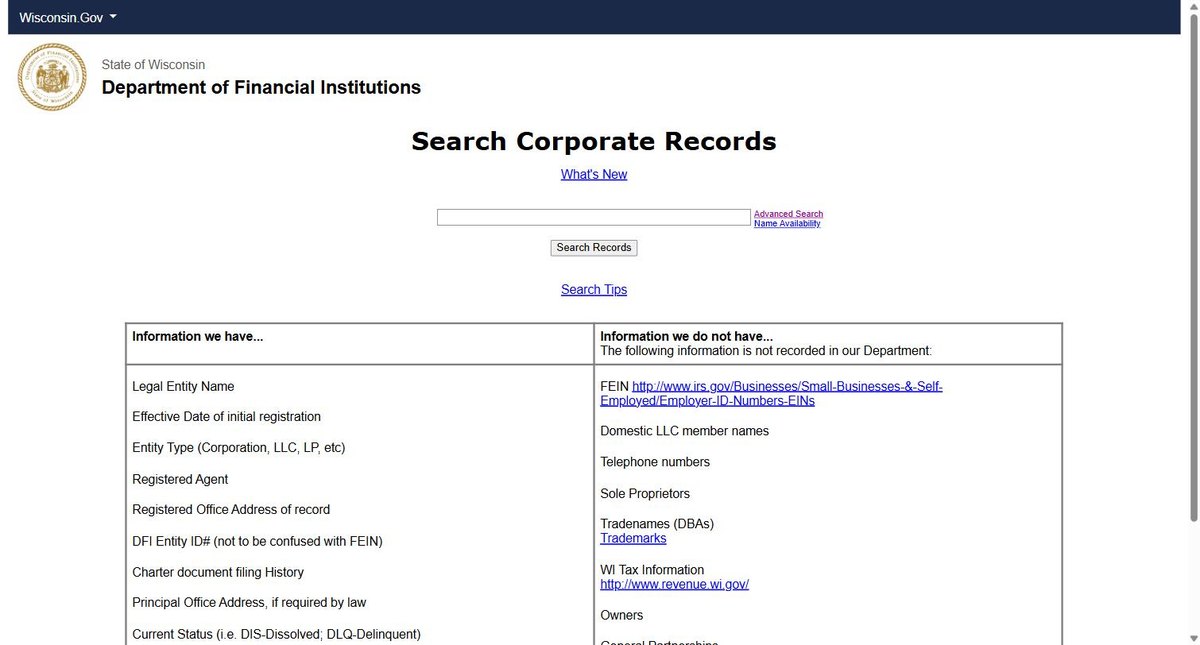Select the 'Sole Proprietors' text
1200x645 pixels.
point(645,494)
